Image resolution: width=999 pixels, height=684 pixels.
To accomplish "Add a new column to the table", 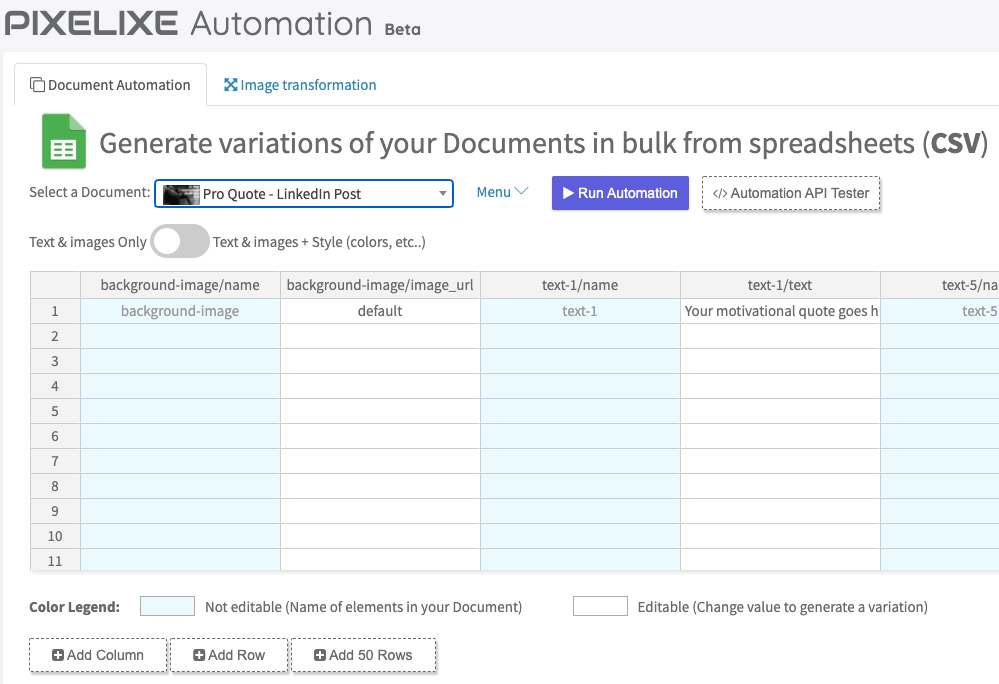I will tap(98, 655).
